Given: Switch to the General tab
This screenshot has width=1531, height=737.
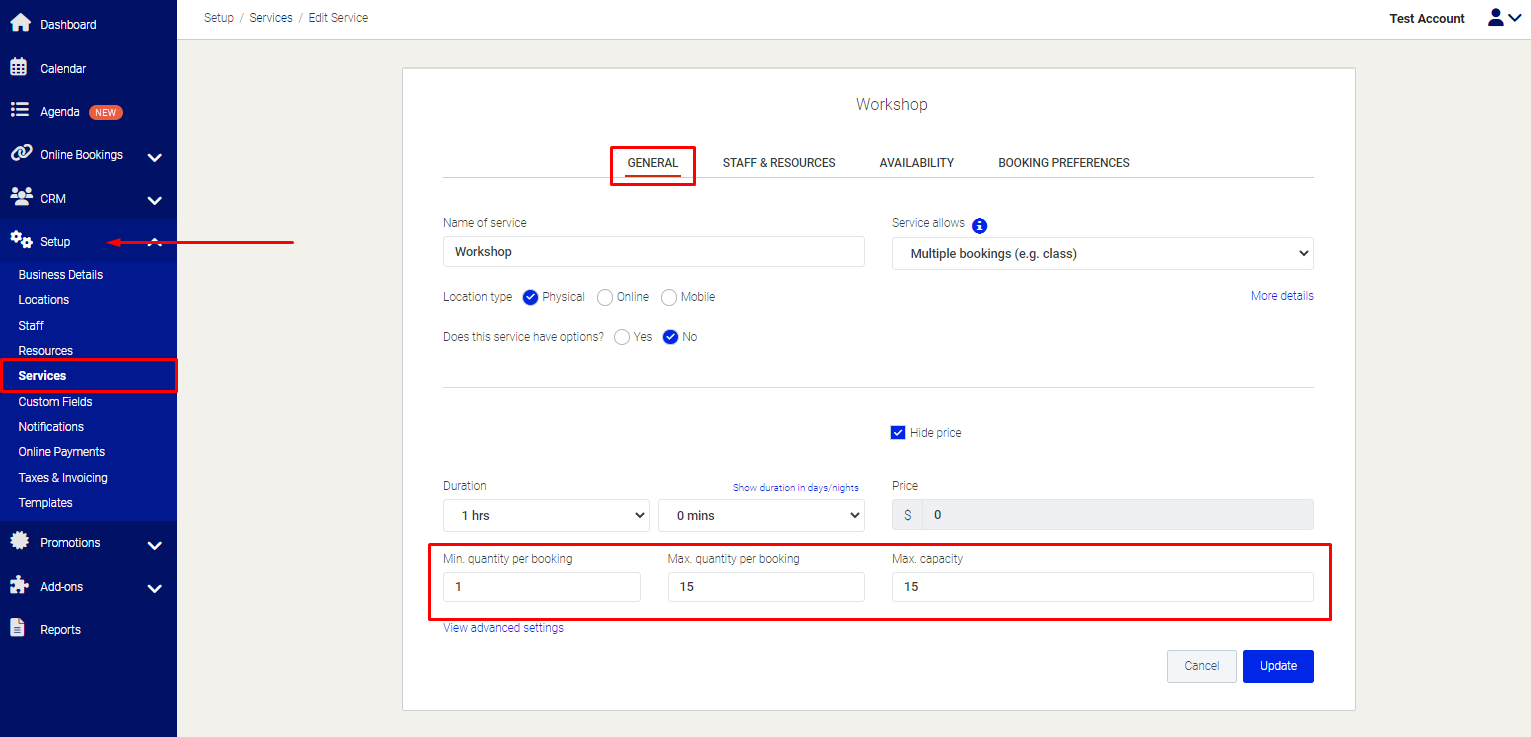Looking at the screenshot, I should point(653,163).
